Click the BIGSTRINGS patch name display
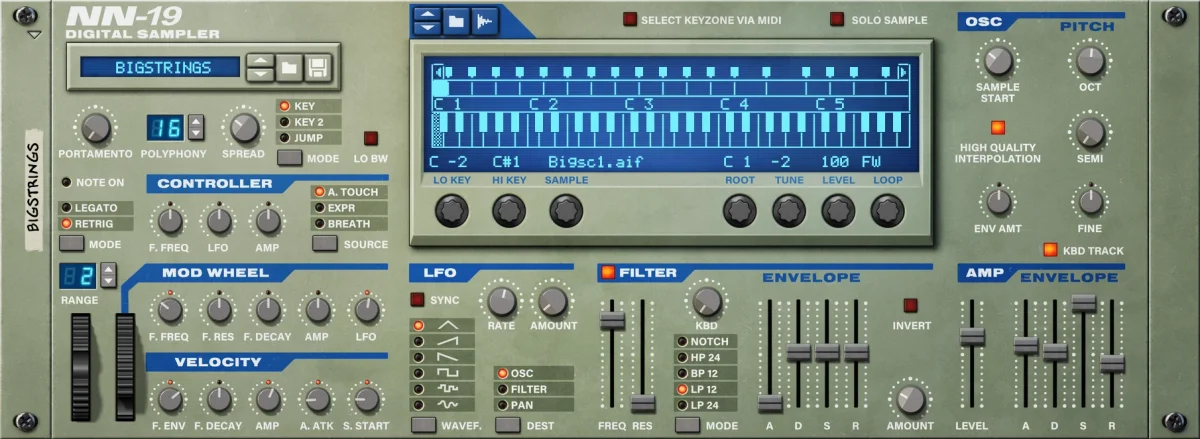The height and width of the screenshot is (439, 1200). click(x=160, y=68)
